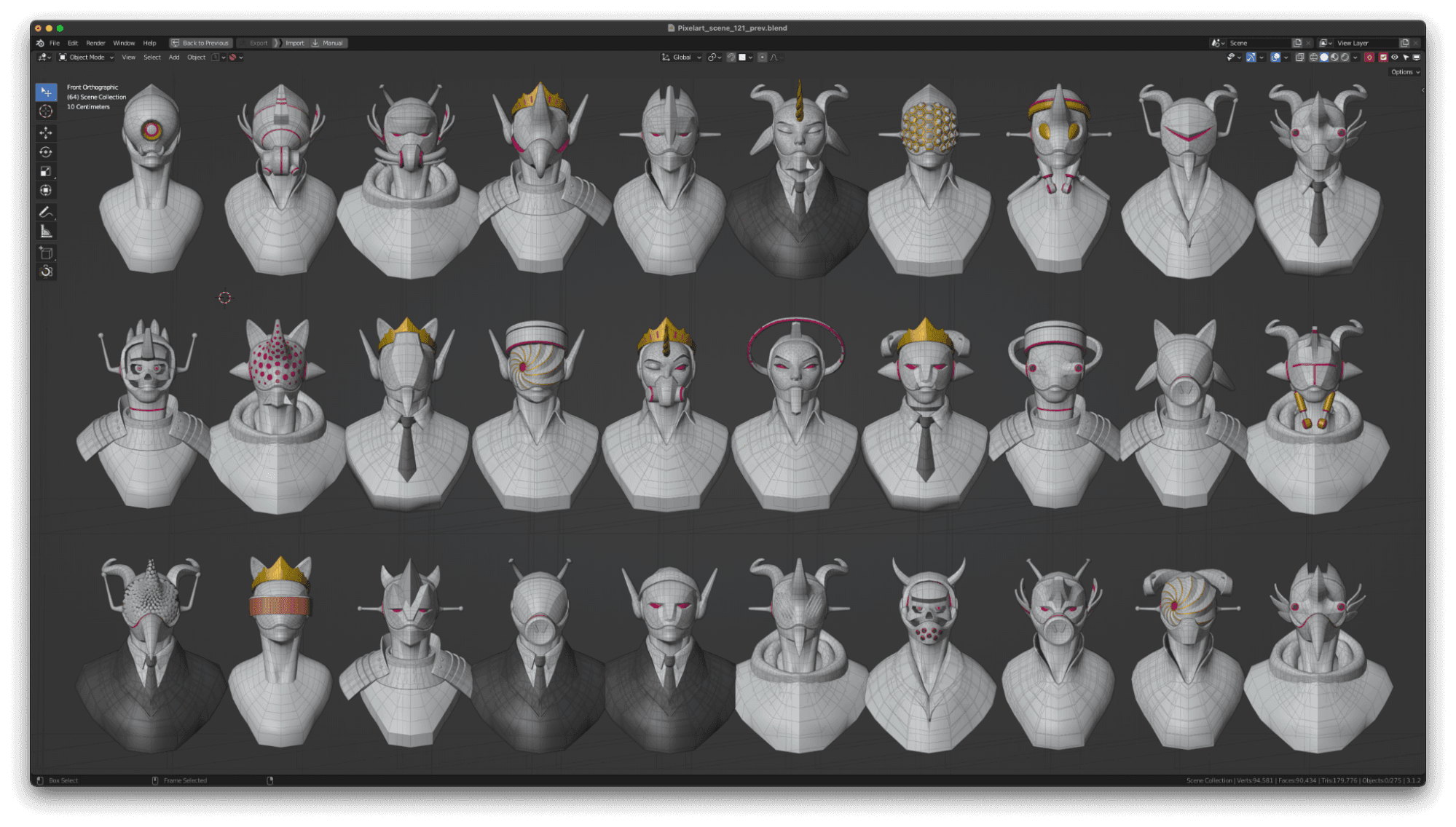This screenshot has width=1456, height=827.
Task: Switch to wireframe viewport shading
Action: [1313, 58]
